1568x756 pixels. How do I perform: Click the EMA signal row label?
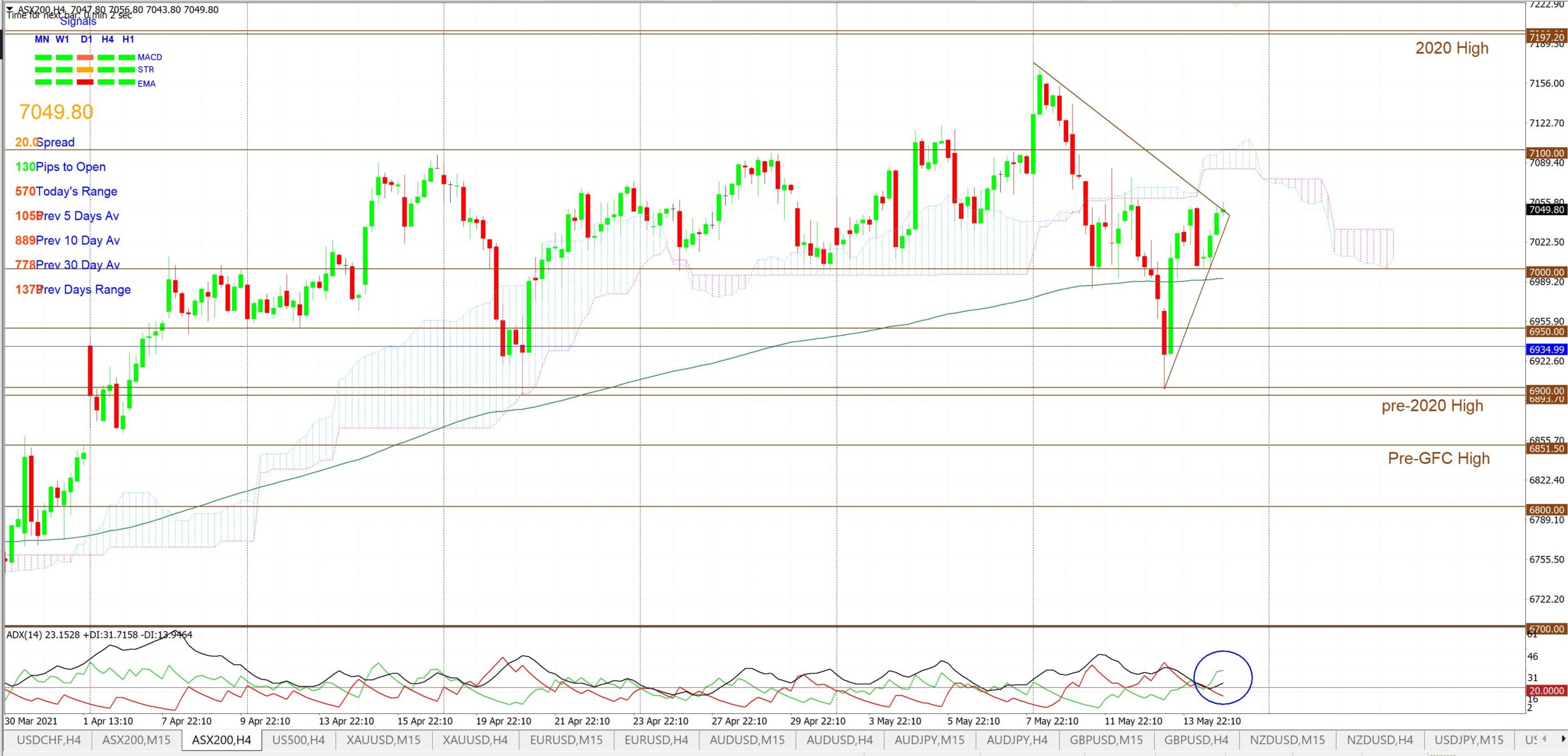pyautogui.click(x=147, y=83)
